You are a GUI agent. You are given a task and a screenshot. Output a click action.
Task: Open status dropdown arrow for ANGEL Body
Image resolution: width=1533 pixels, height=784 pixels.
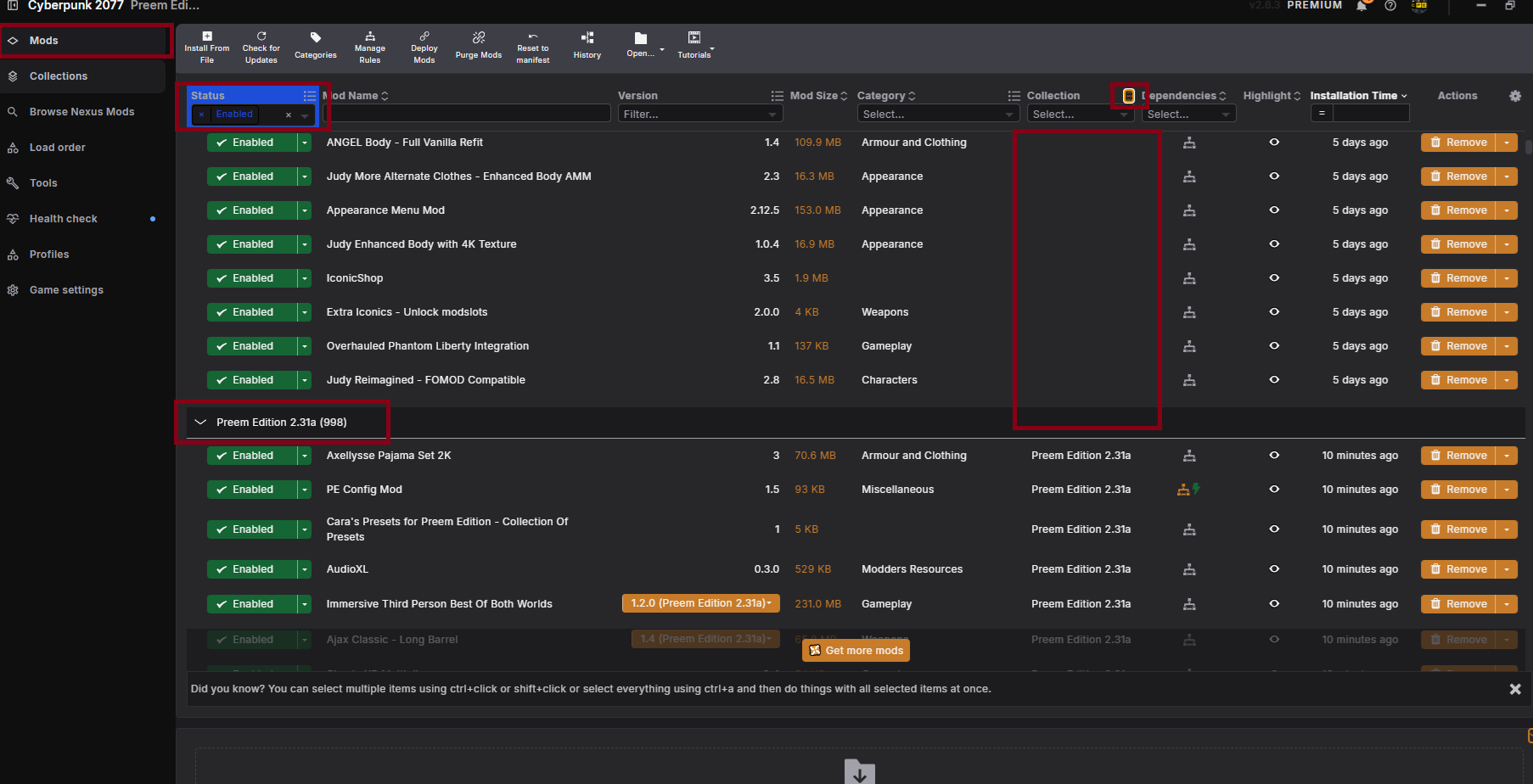[305, 143]
